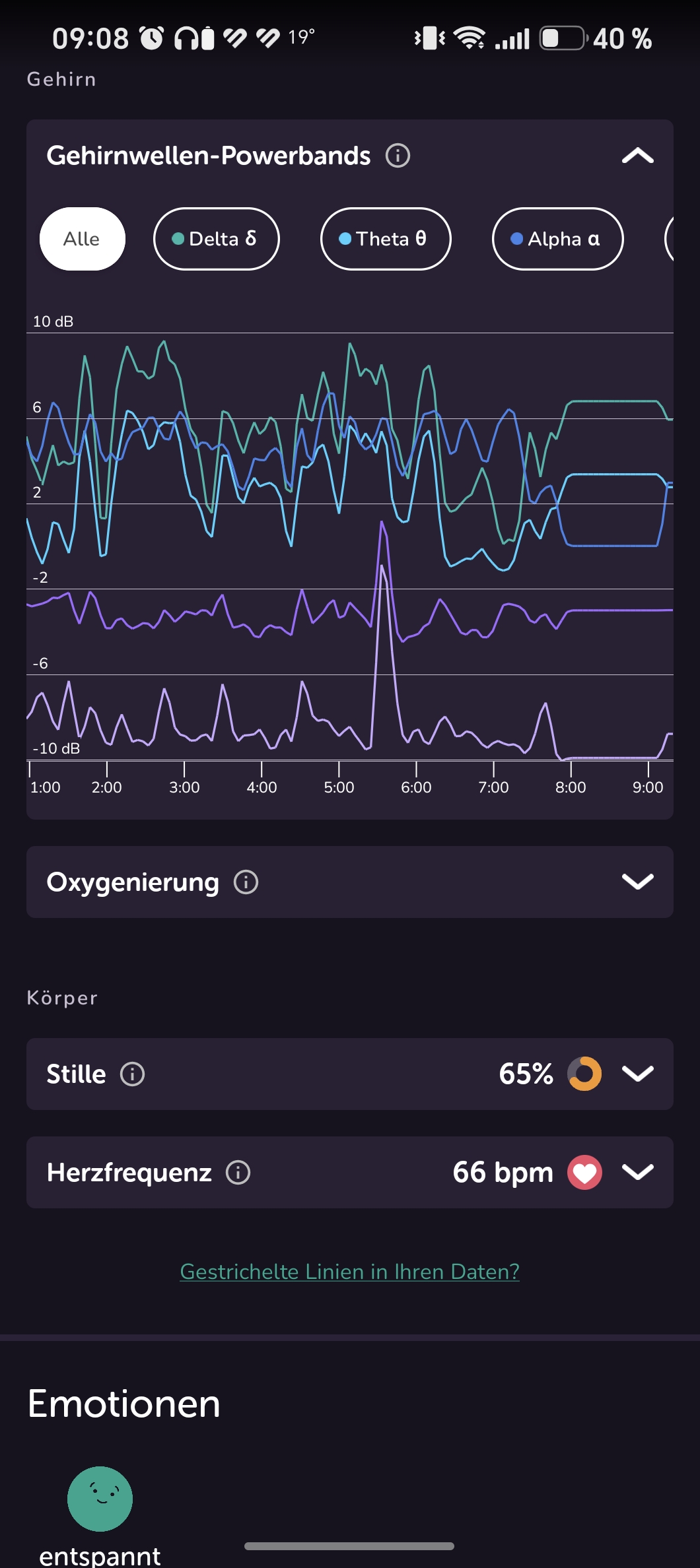
Task: Tap the 5:00 marker on chart timeline
Action: (339, 787)
